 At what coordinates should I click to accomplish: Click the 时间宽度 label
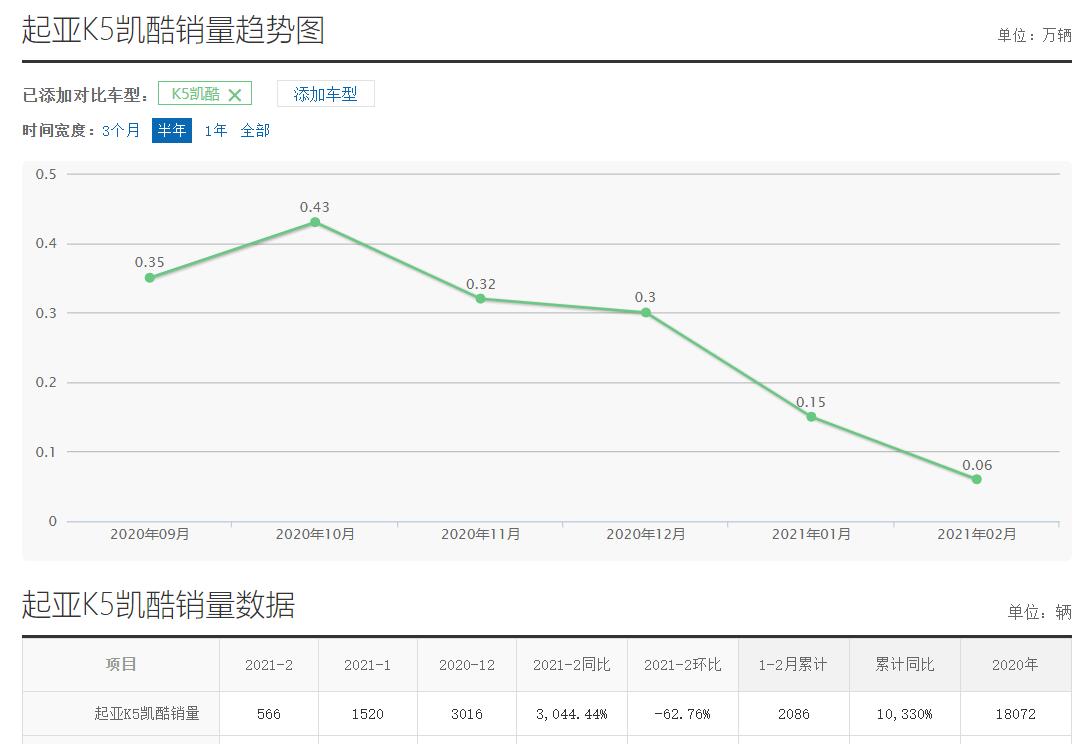click(59, 130)
